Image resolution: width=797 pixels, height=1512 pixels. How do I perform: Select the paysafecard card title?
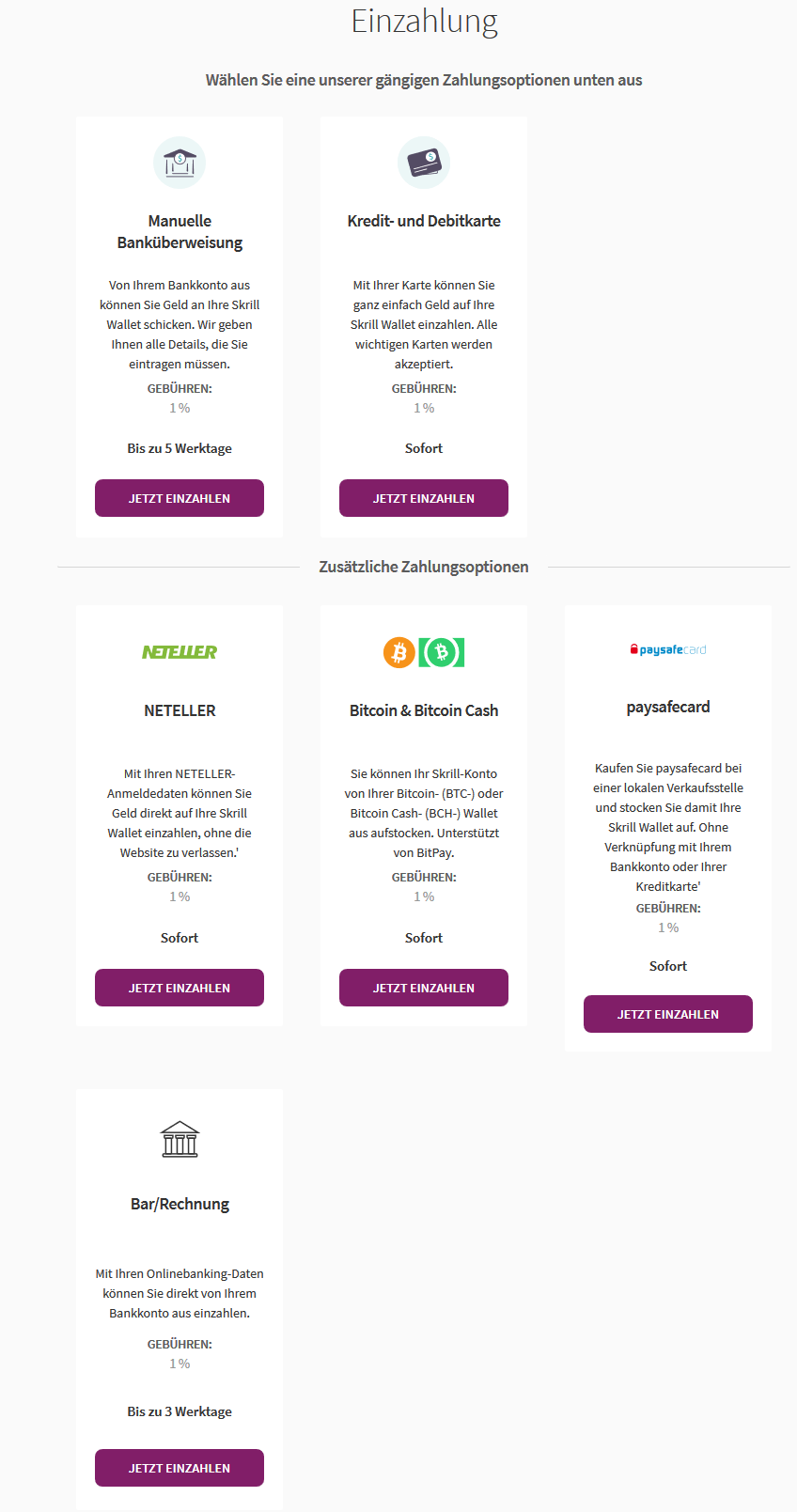[x=668, y=707]
